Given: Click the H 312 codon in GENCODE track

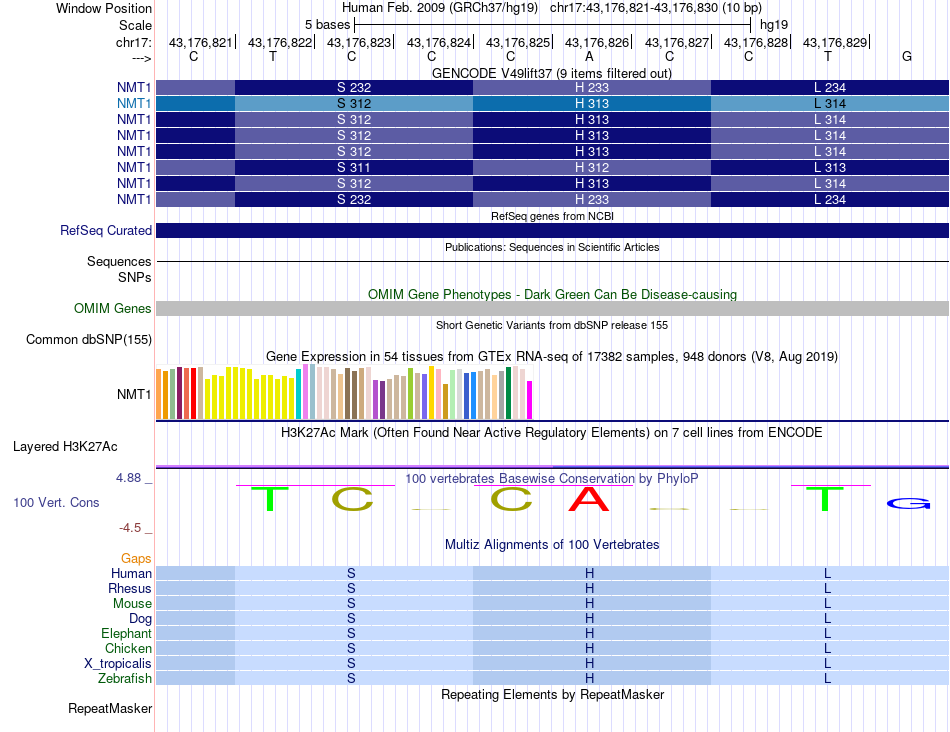Looking at the screenshot, I should point(592,167).
